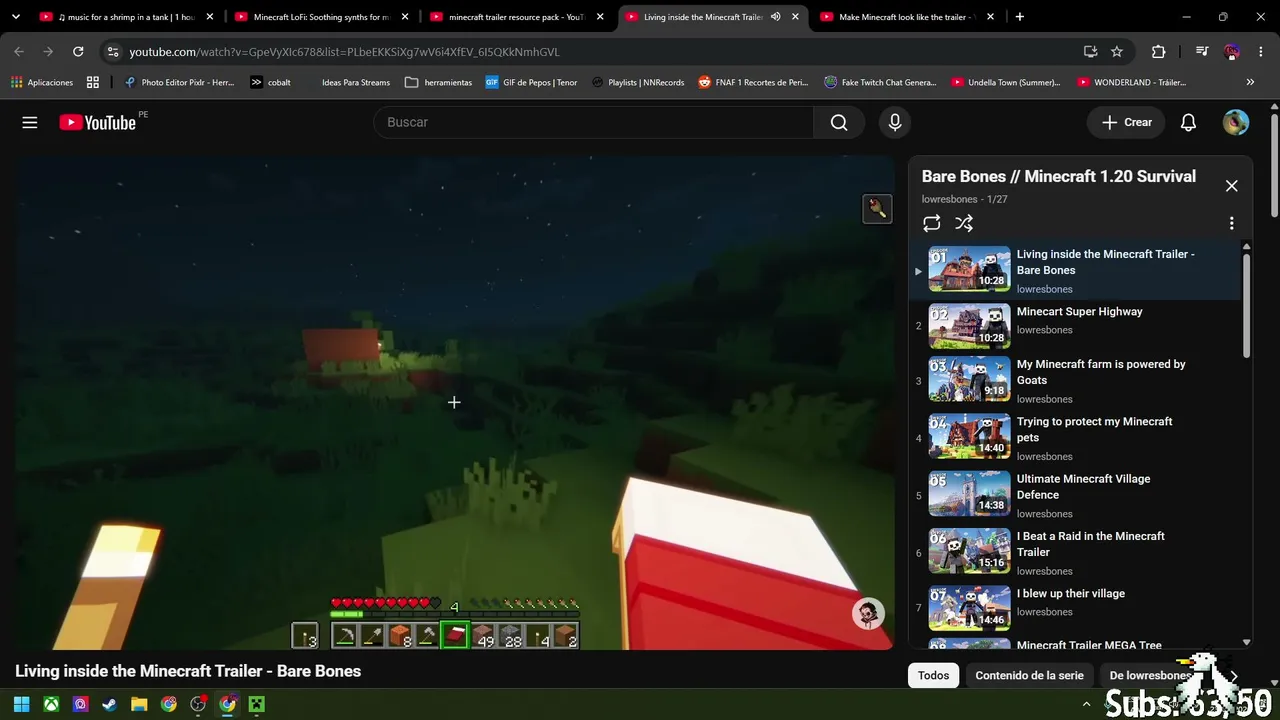View site information icon in address bar
This screenshot has height=720, width=1280.
coord(113,52)
